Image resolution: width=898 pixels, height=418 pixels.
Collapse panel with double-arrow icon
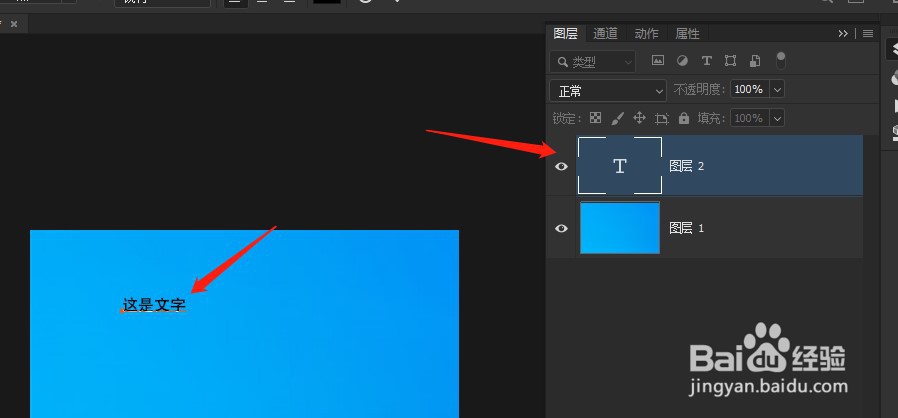pos(843,34)
